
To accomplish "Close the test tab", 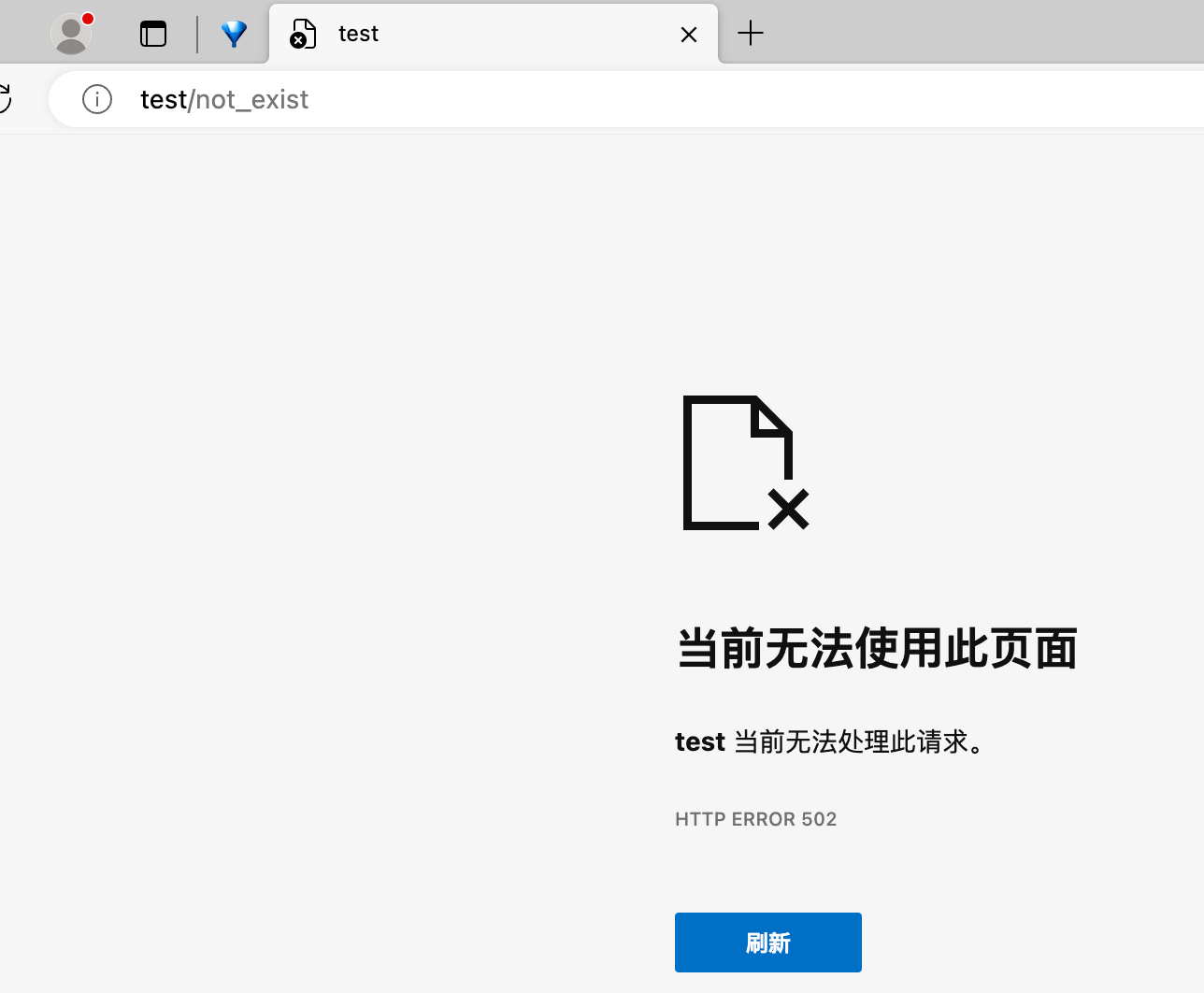I will click(689, 35).
